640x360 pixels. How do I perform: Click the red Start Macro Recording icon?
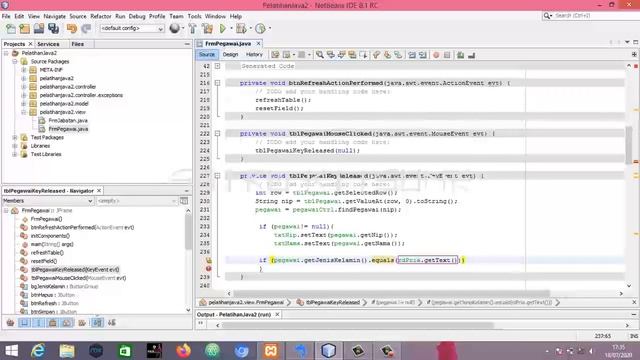[436, 55]
